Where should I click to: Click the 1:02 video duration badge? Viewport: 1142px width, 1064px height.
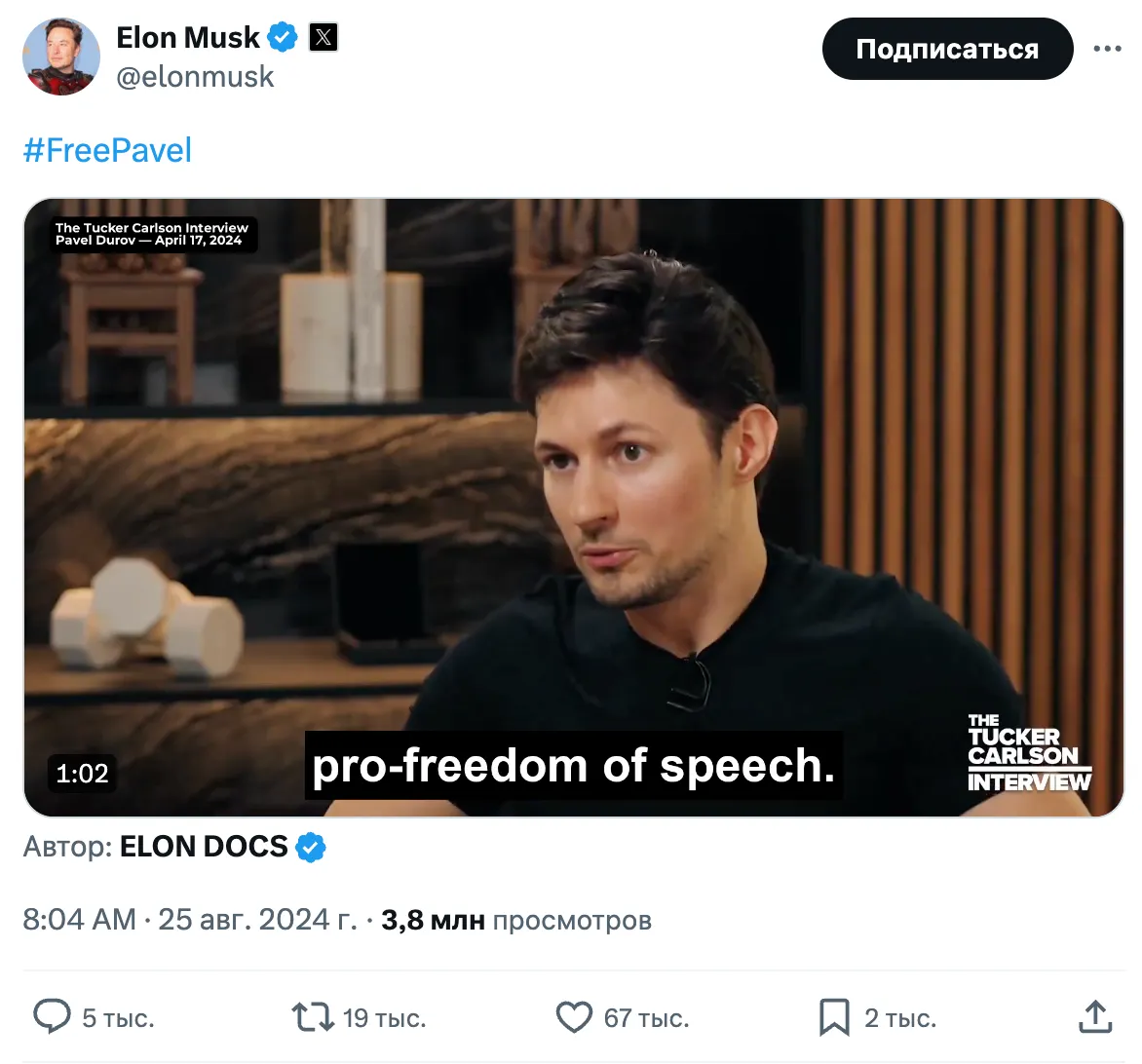tap(82, 774)
